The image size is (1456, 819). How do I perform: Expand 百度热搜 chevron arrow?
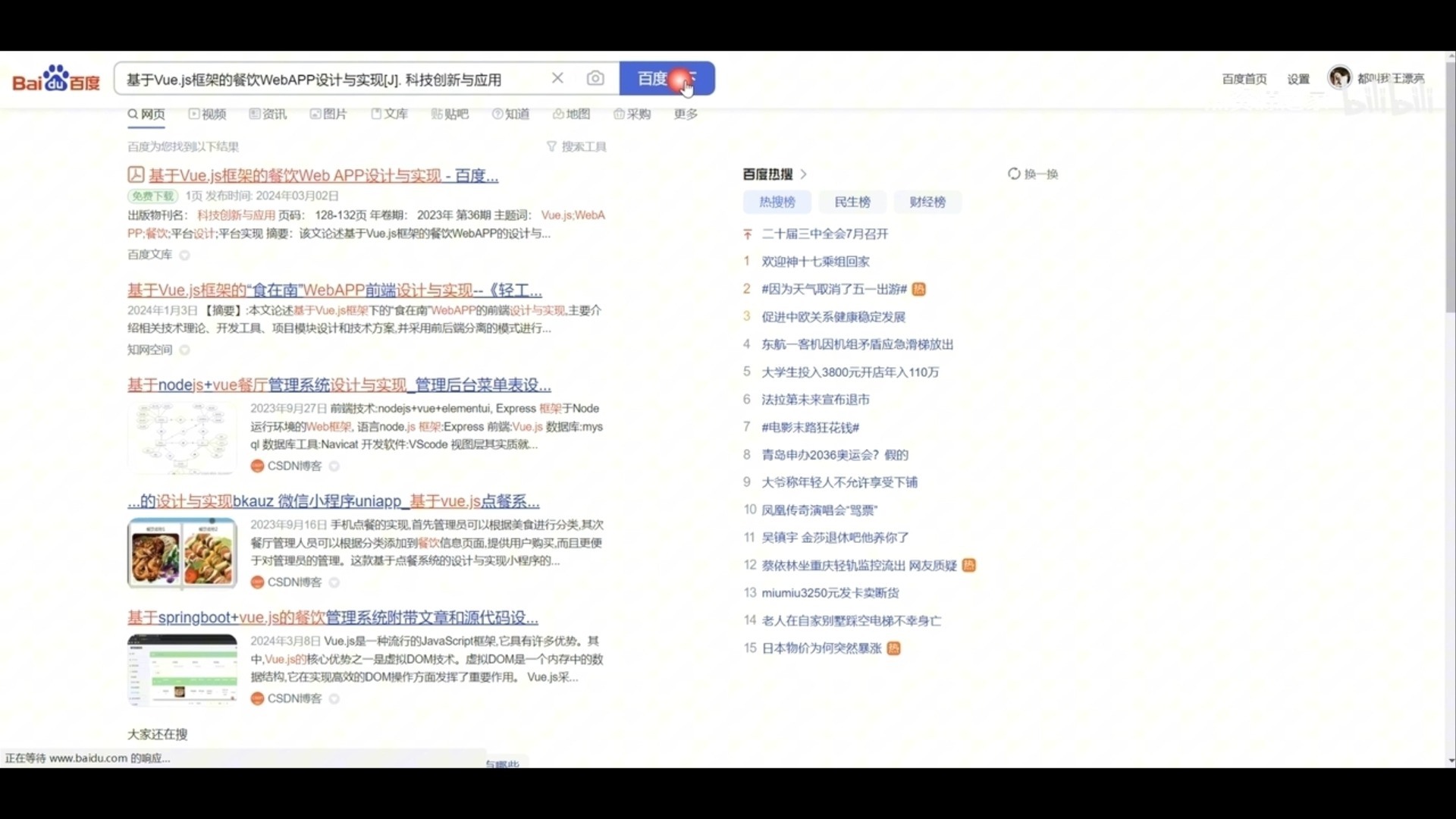(x=804, y=174)
